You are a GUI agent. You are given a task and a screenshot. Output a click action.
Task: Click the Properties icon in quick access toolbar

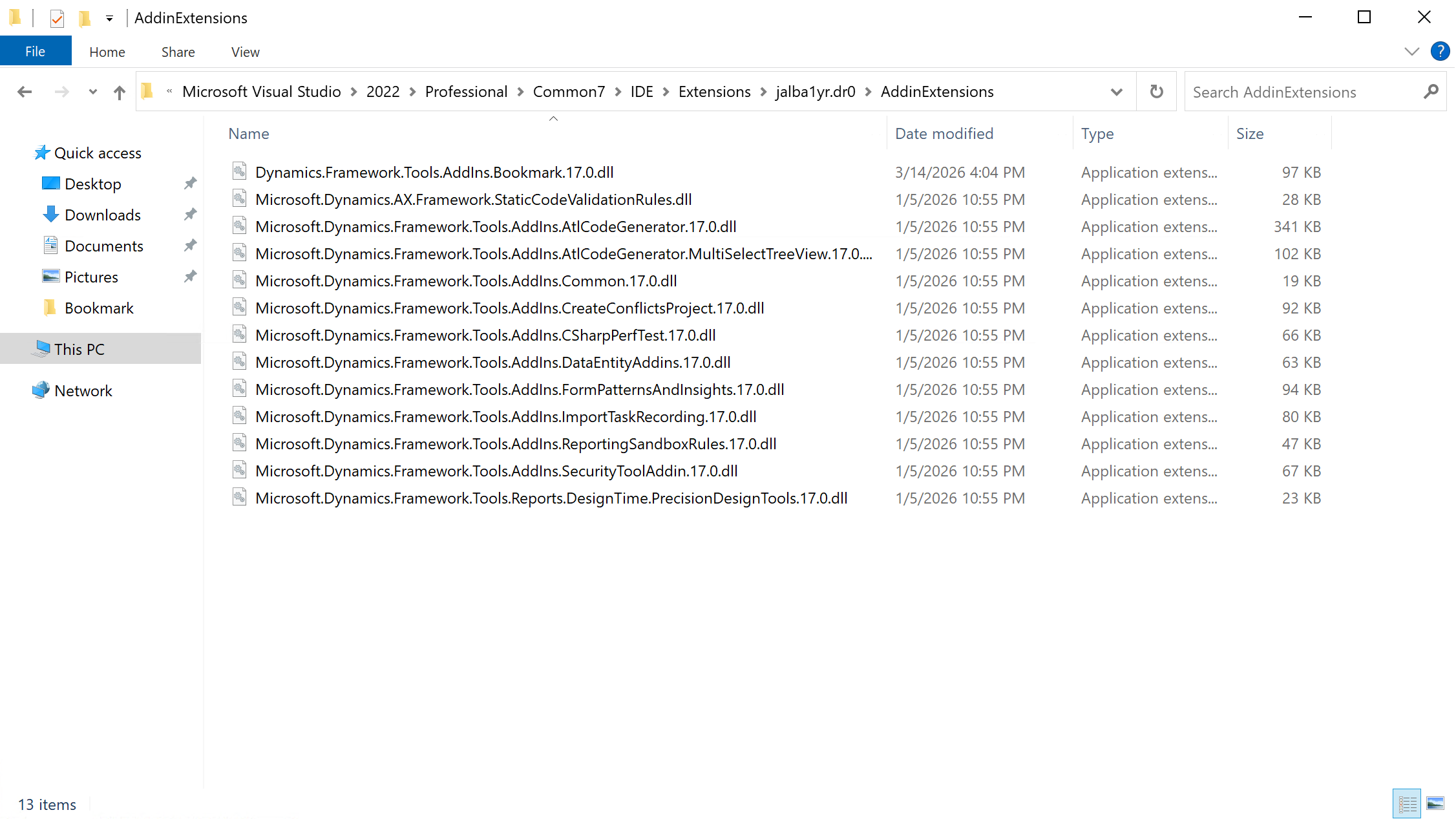[57, 18]
